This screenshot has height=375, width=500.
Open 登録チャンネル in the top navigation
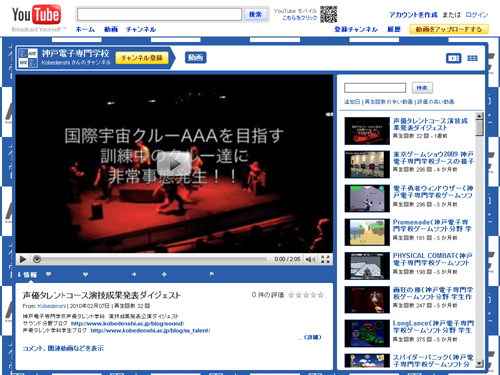[x=356, y=29]
